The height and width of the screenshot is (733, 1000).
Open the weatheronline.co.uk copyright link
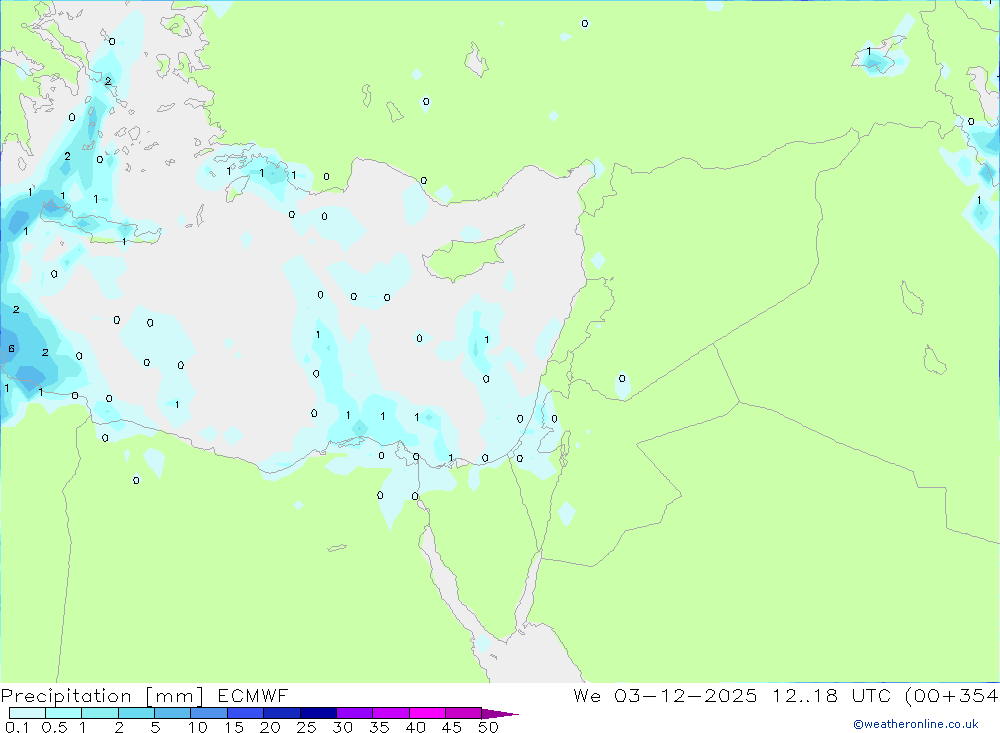916,724
